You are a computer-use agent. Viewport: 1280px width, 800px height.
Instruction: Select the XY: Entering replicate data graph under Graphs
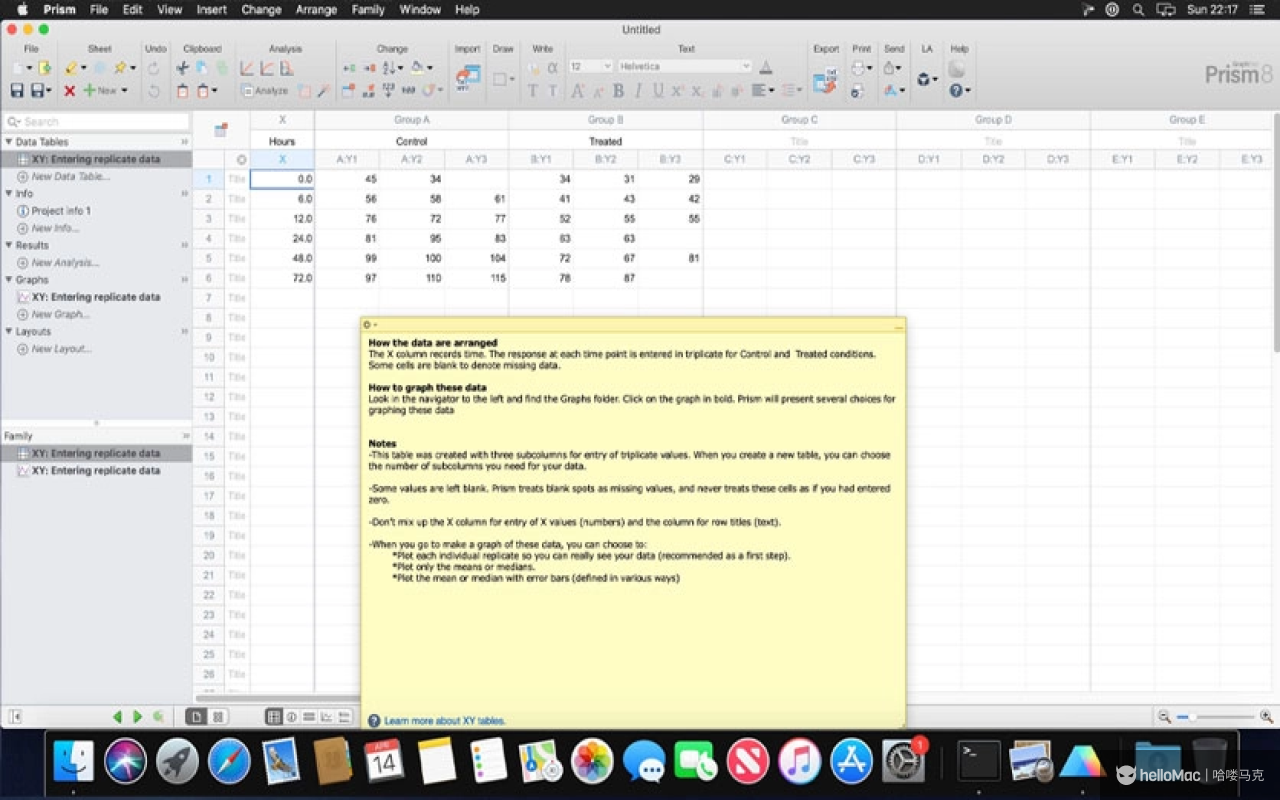(96, 297)
